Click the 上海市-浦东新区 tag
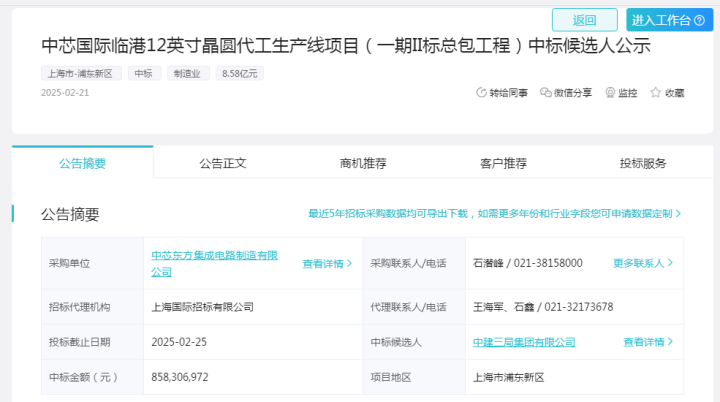Viewport: 720px width, 402px height. pyautogui.click(x=81, y=74)
